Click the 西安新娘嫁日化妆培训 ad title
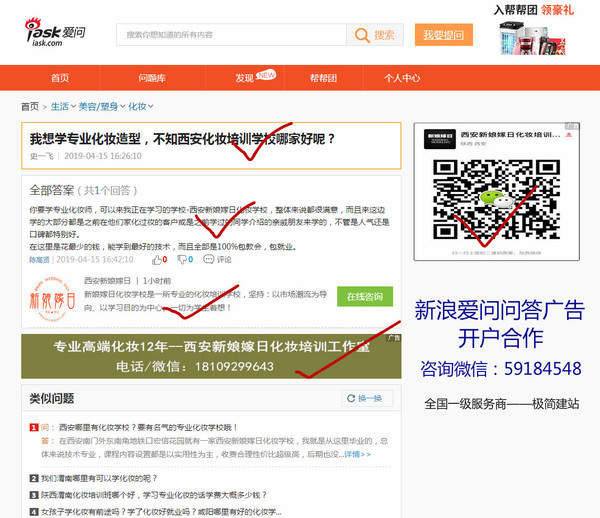 click(510, 135)
